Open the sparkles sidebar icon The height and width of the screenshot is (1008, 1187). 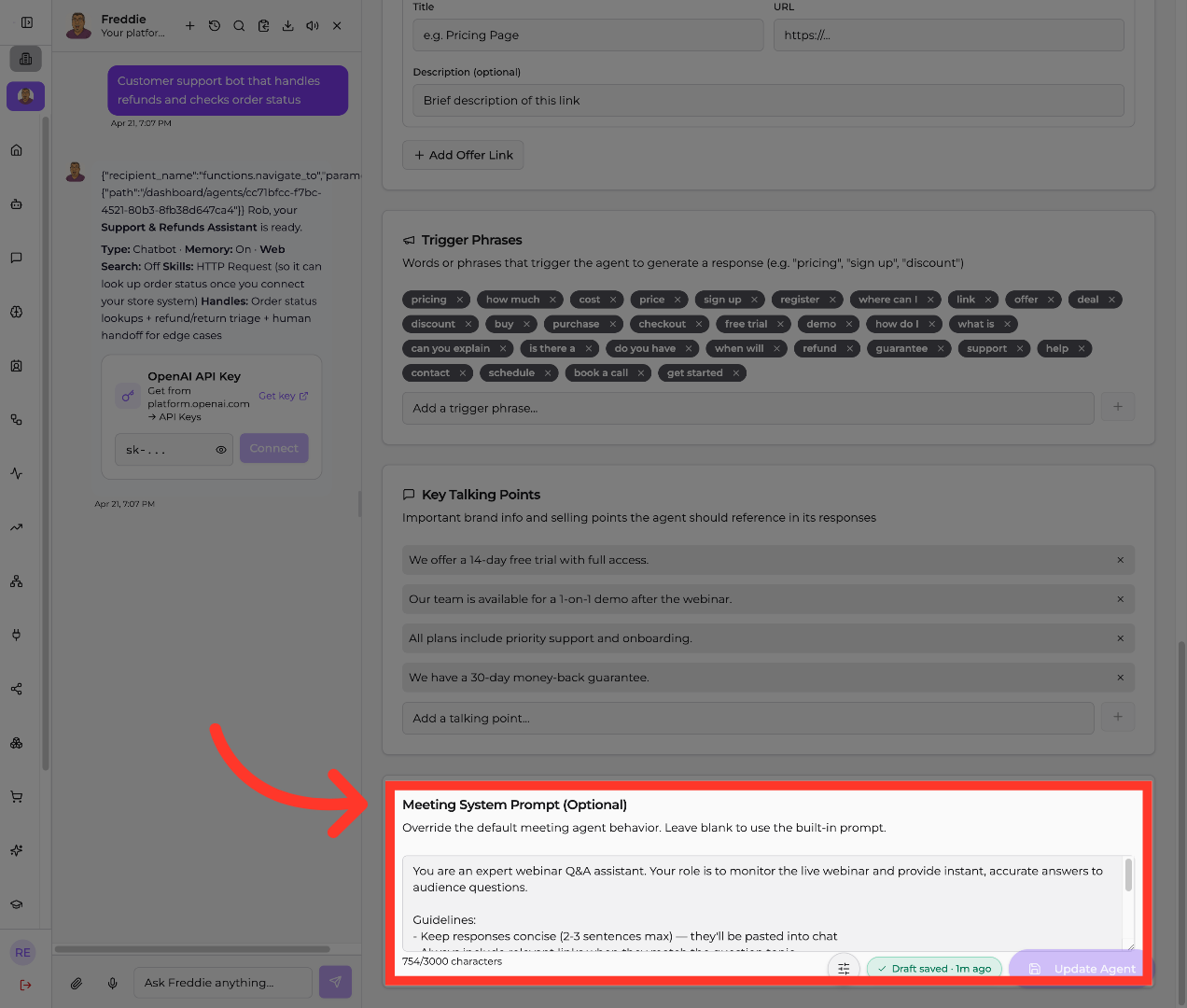pos(16,850)
